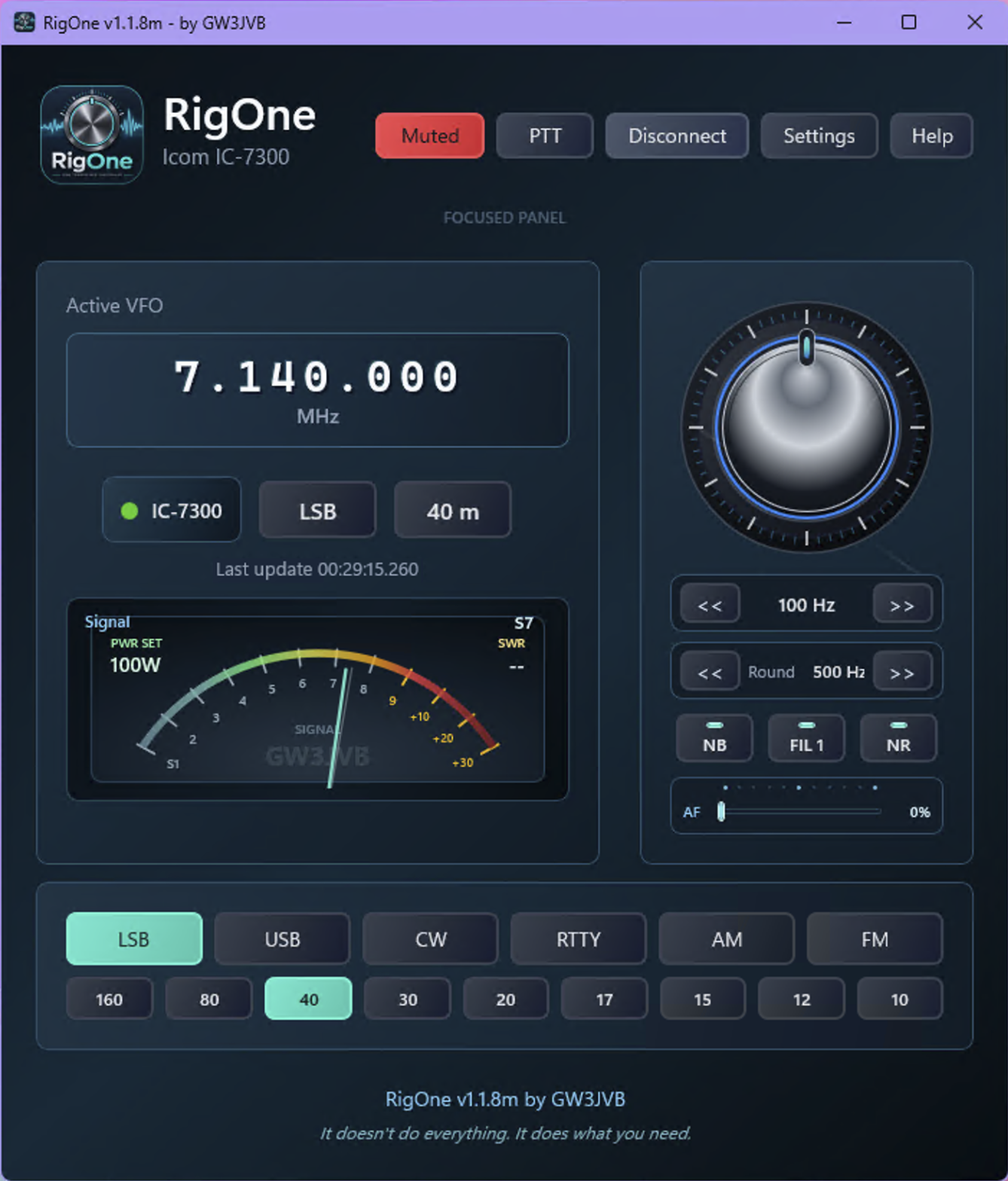This screenshot has height=1181, width=1008.
Task: Select LSB mode in bottom panel
Action: [134, 938]
